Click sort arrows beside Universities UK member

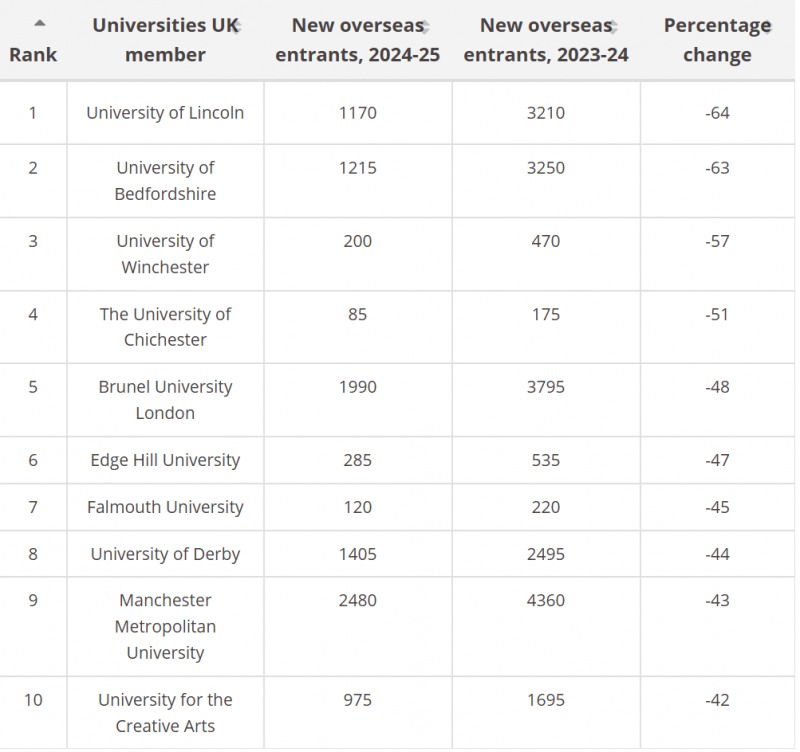238,27
